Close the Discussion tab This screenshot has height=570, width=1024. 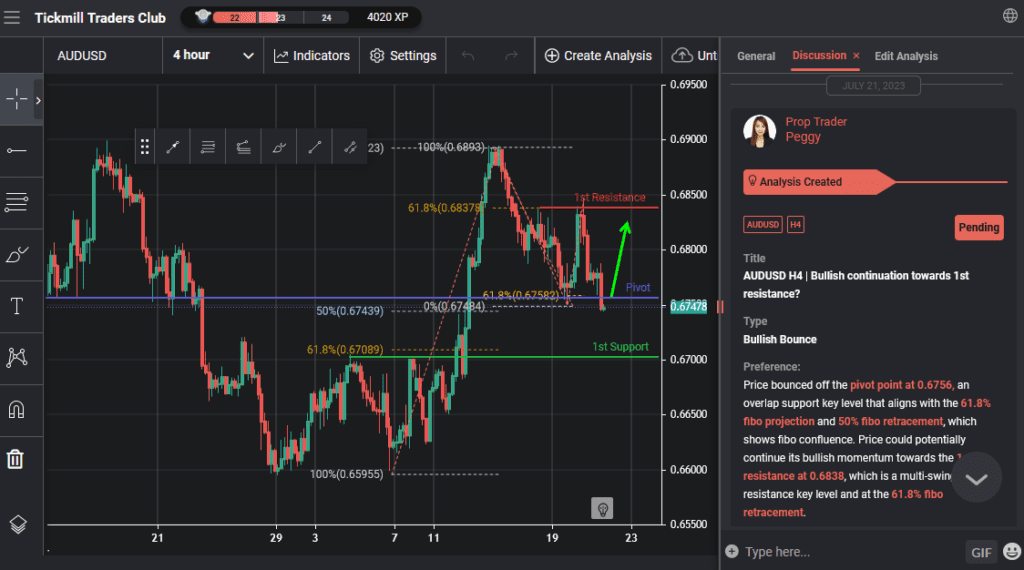point(856,55)
